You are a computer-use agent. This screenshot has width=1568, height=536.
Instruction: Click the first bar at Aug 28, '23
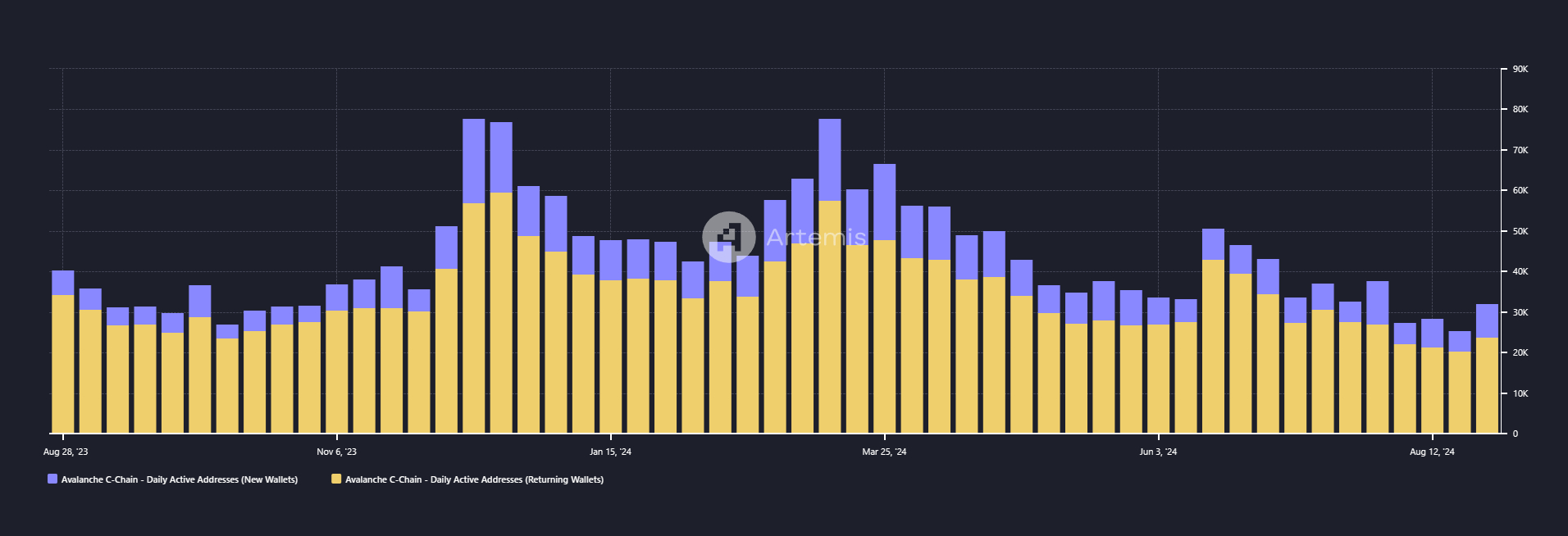[63, 352]
